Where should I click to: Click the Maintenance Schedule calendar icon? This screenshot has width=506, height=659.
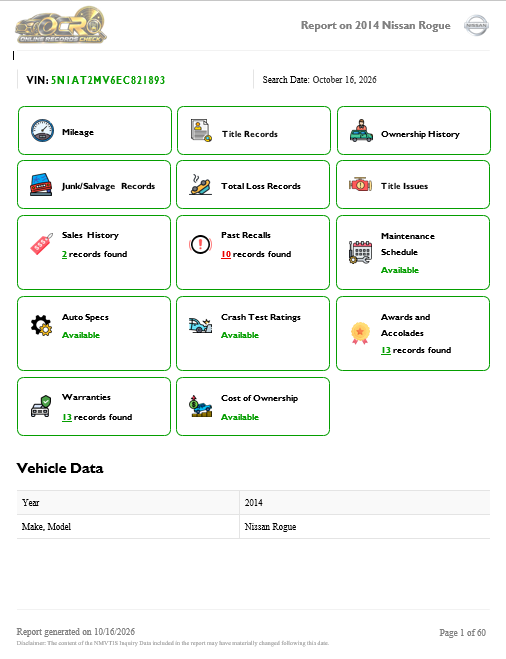[x=360, y=252]
